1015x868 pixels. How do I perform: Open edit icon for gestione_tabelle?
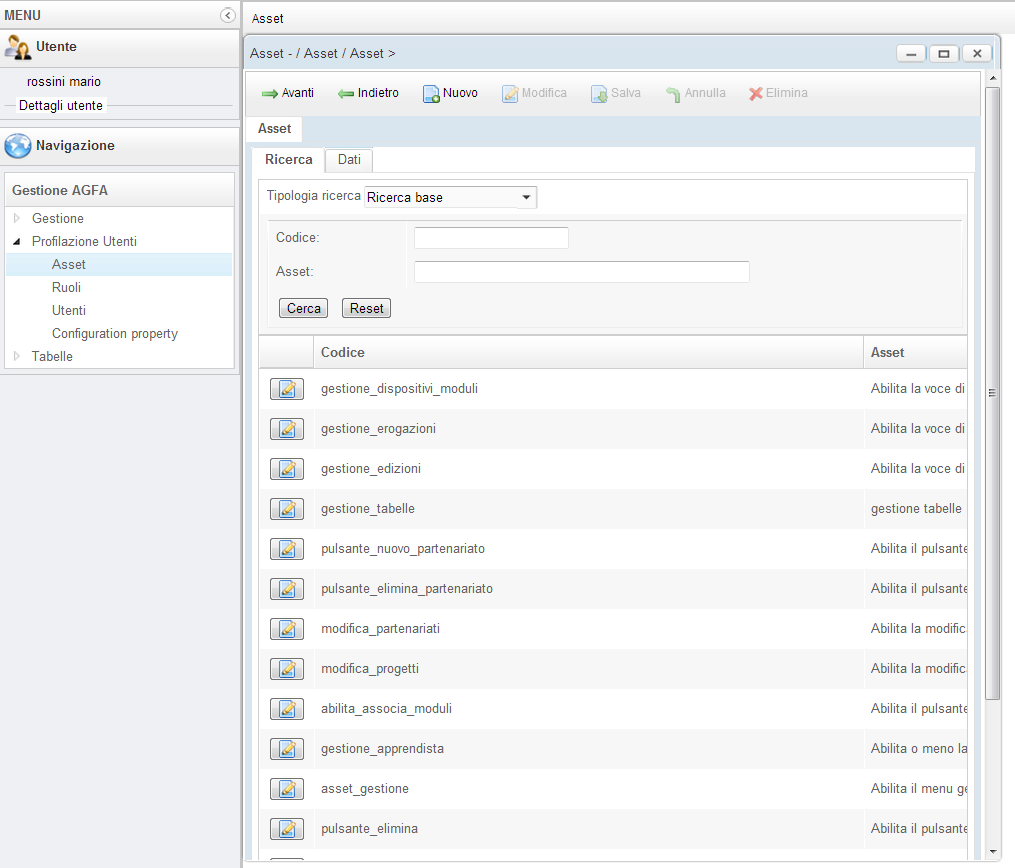[x=287, y=509]
